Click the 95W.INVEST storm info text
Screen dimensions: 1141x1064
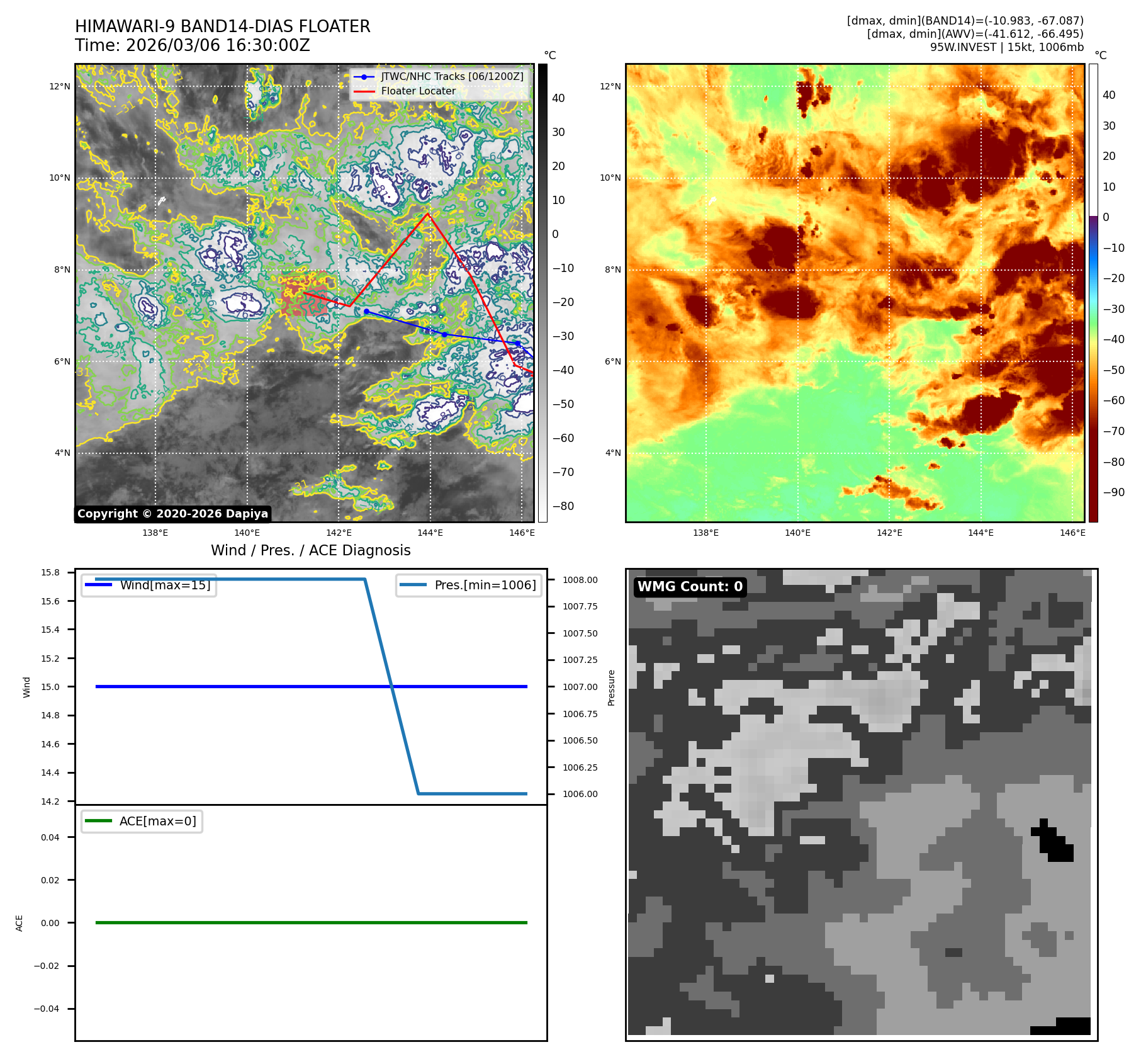tap(1006, 47)
